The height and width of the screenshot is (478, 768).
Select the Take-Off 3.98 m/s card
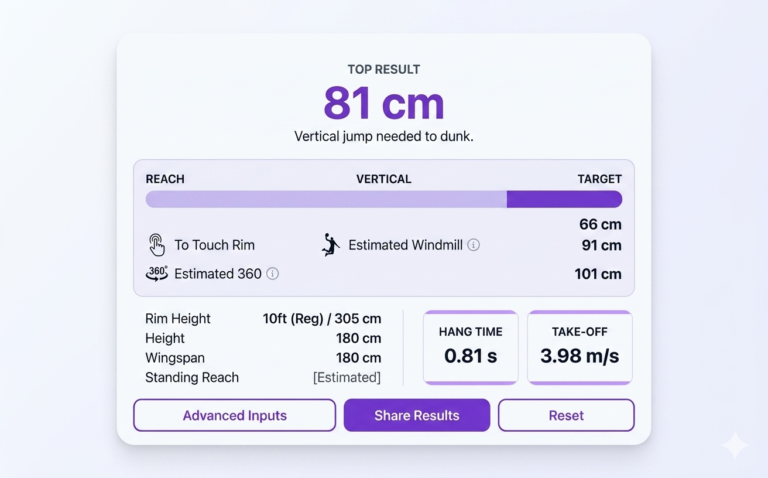pos(580,347)
